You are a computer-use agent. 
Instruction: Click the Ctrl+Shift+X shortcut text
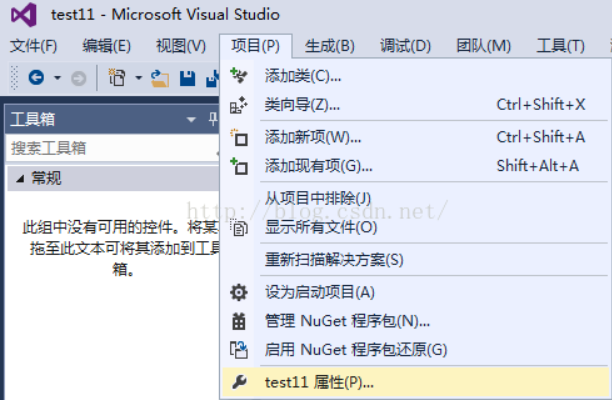(x=541, y=105)
